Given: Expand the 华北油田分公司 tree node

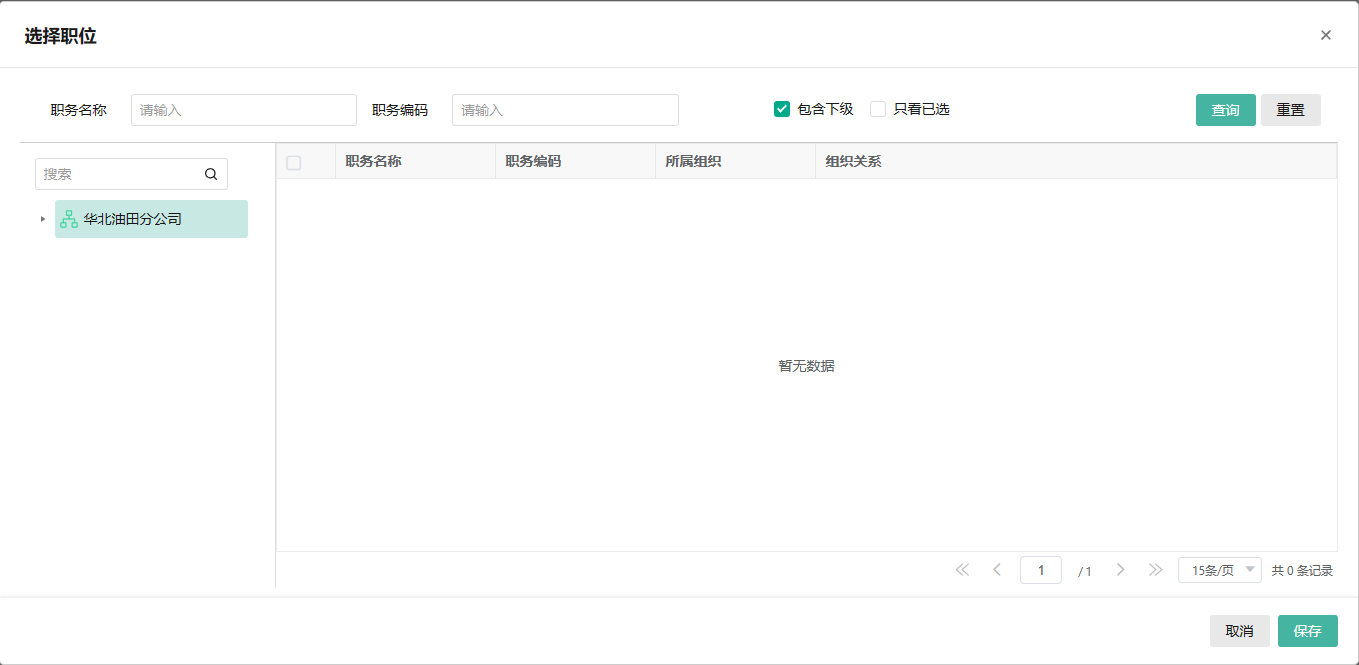Looking at the screenshot, I should pyautogui.click(x=42, y=218).
